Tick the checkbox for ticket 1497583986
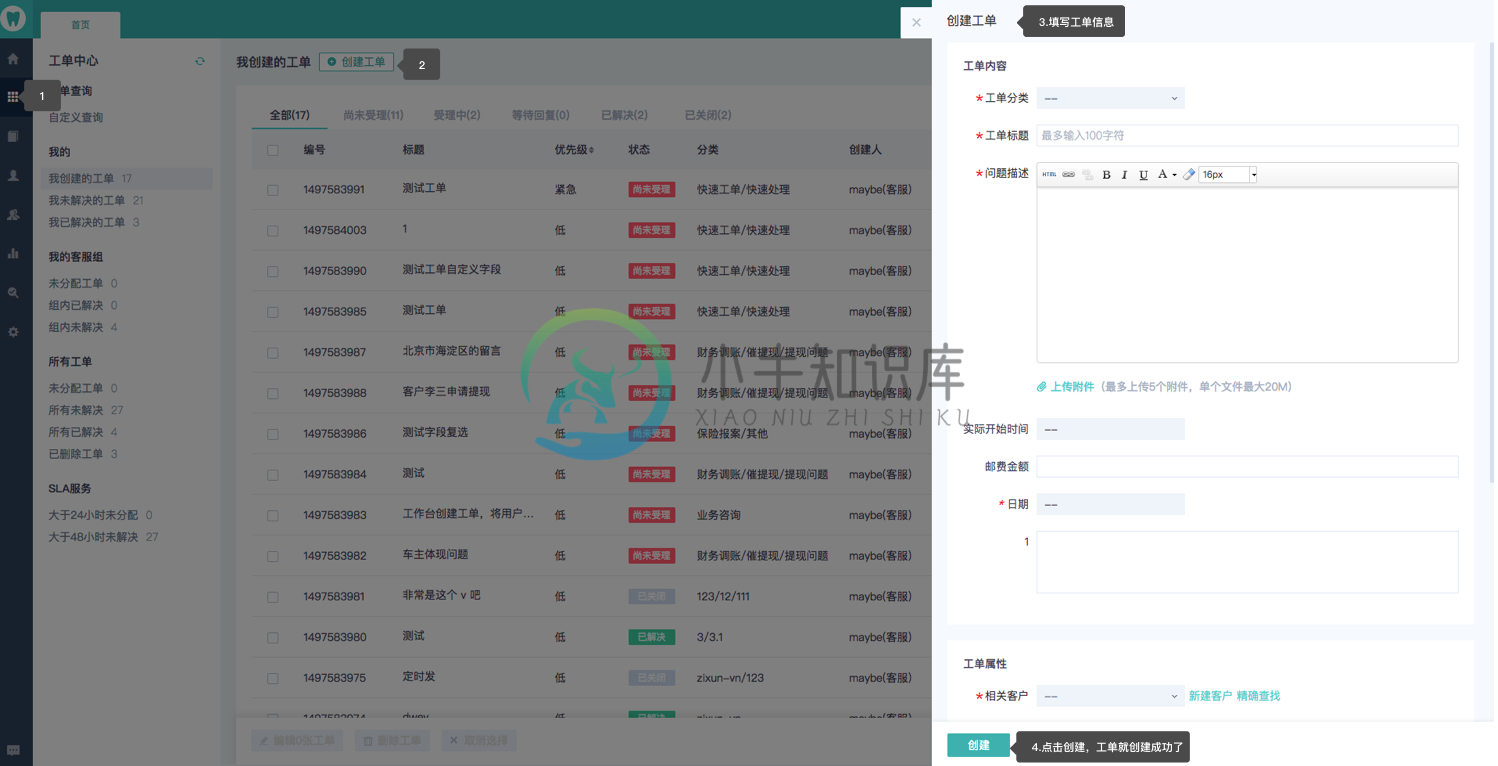 [273, 435]
